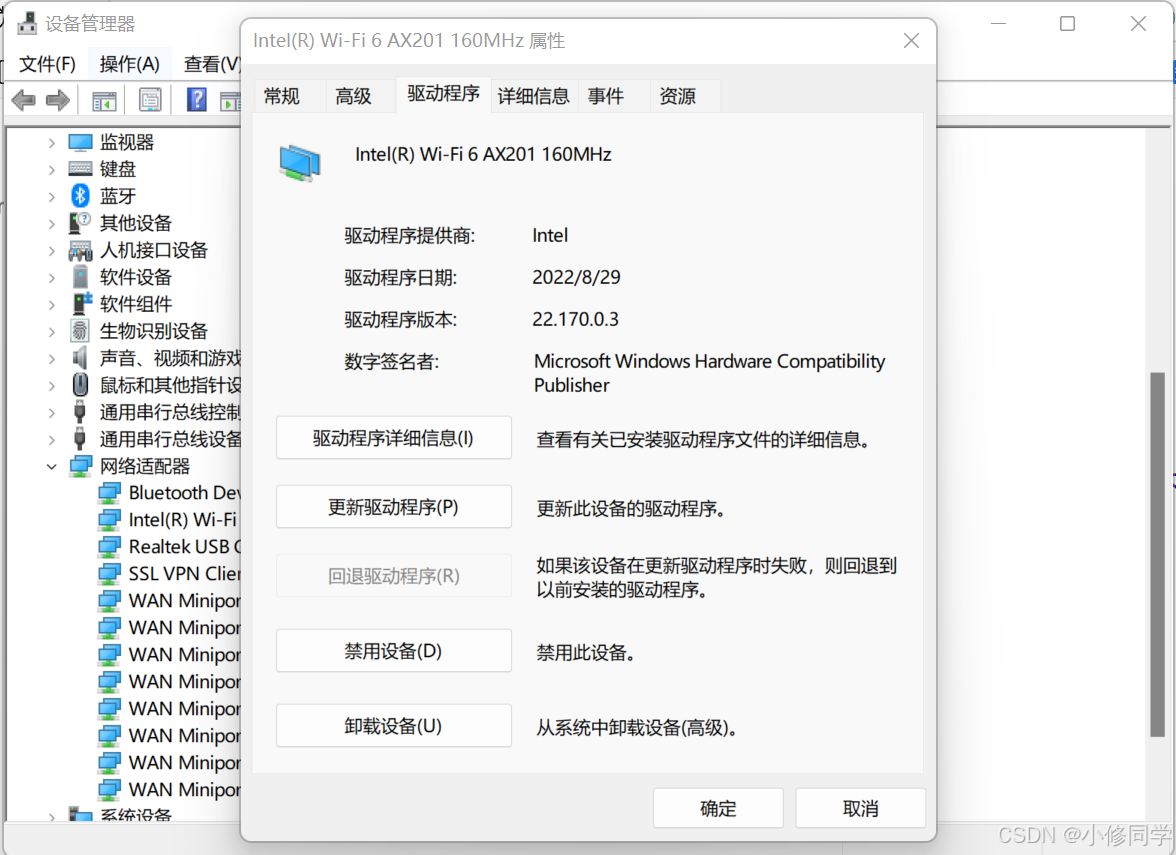Click the SSL VPN Client adapter icon

pyautogui.click(x=110, y=574)
